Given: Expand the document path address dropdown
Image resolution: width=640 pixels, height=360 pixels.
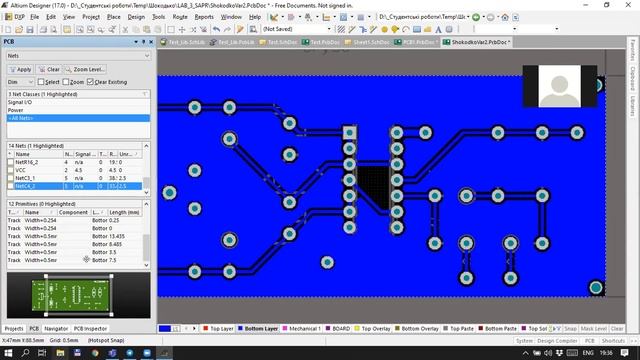Looking at the screenshot, I should [468, 17].
